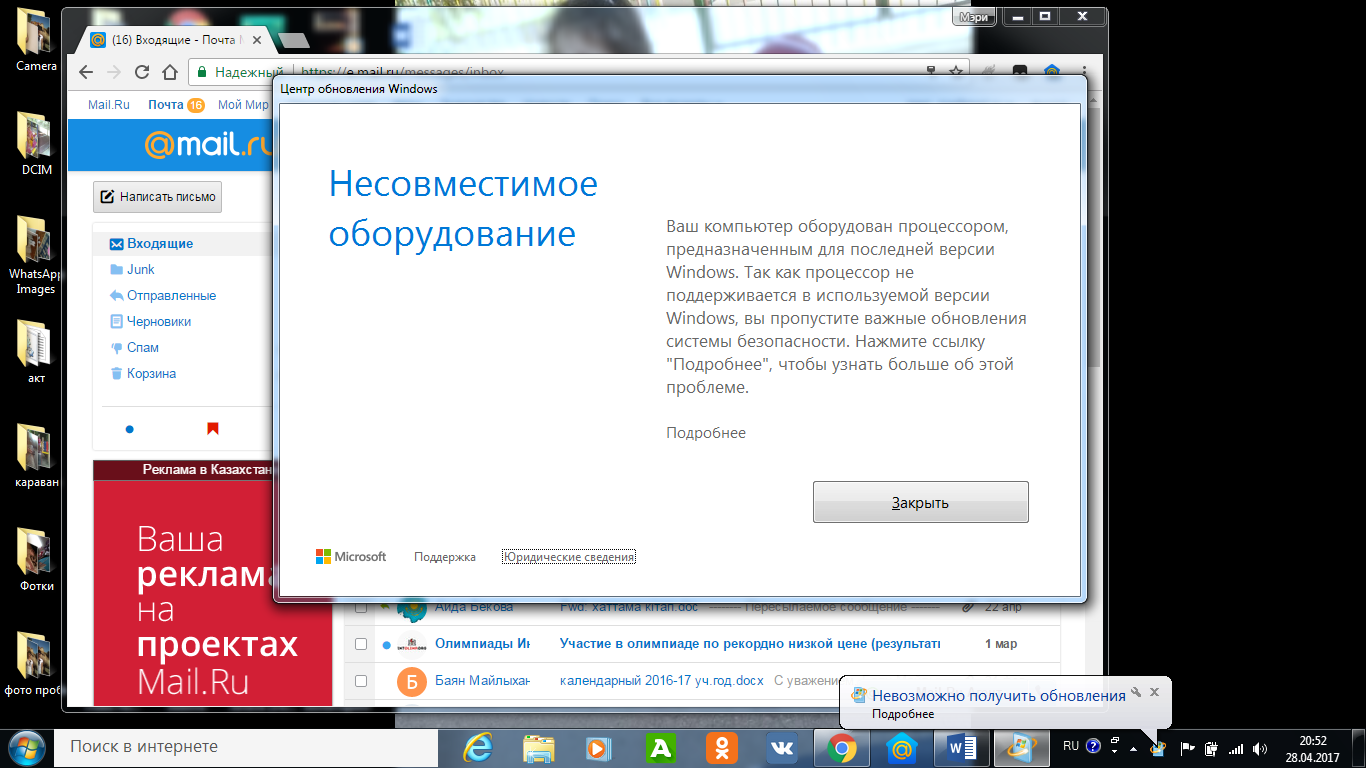Open a new Chrome tab
Viewport: 1366px width, 768px height.
[x=293, y=40]
